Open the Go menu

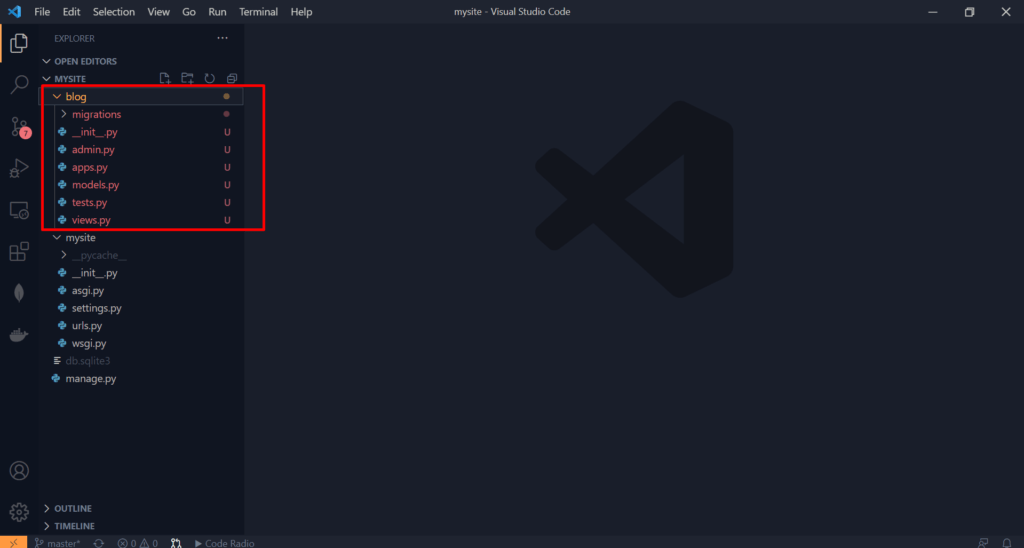point(189,12)
